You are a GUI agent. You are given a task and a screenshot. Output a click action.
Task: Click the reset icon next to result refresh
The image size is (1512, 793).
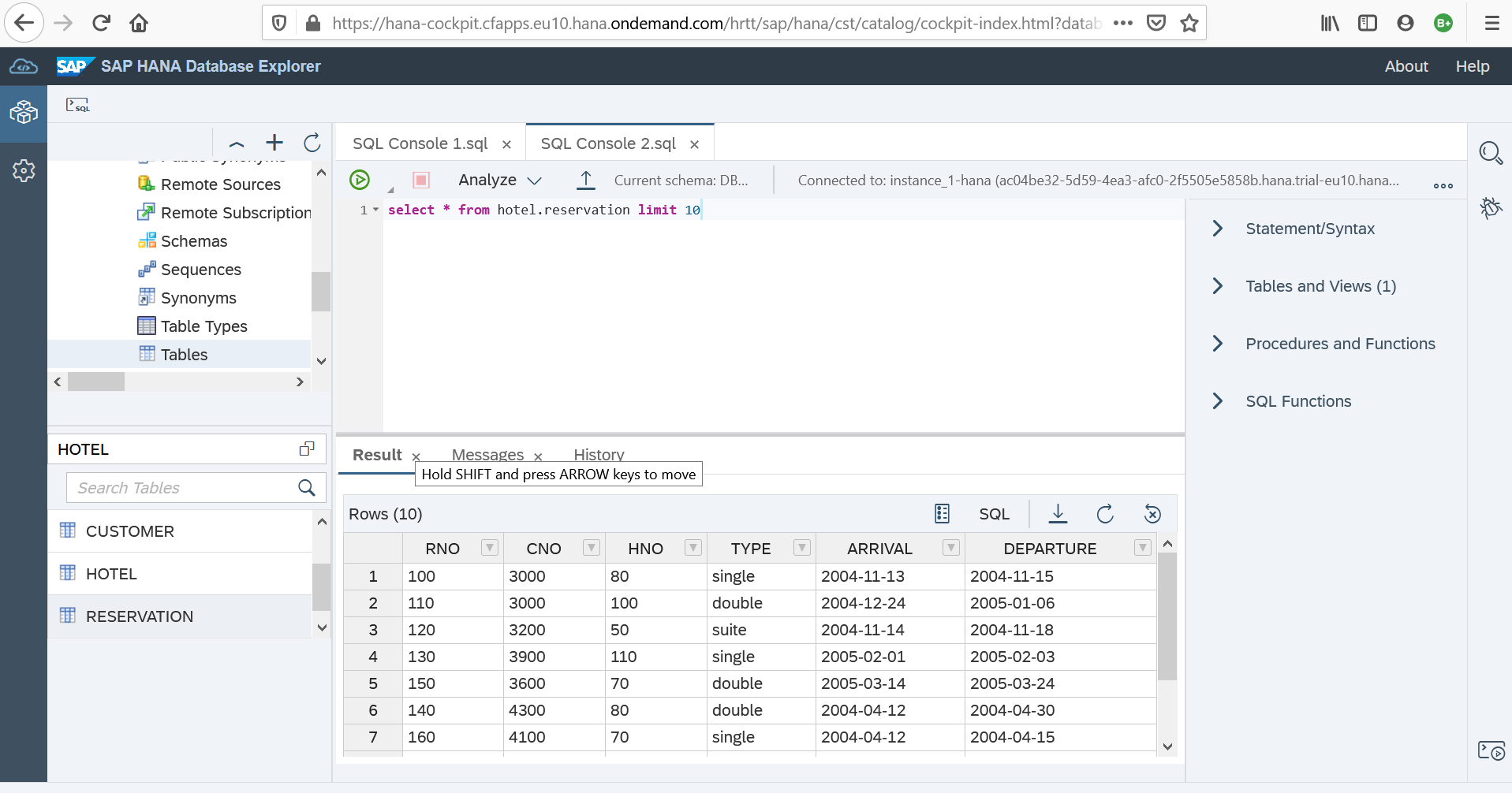click(x=1152, y=514)
